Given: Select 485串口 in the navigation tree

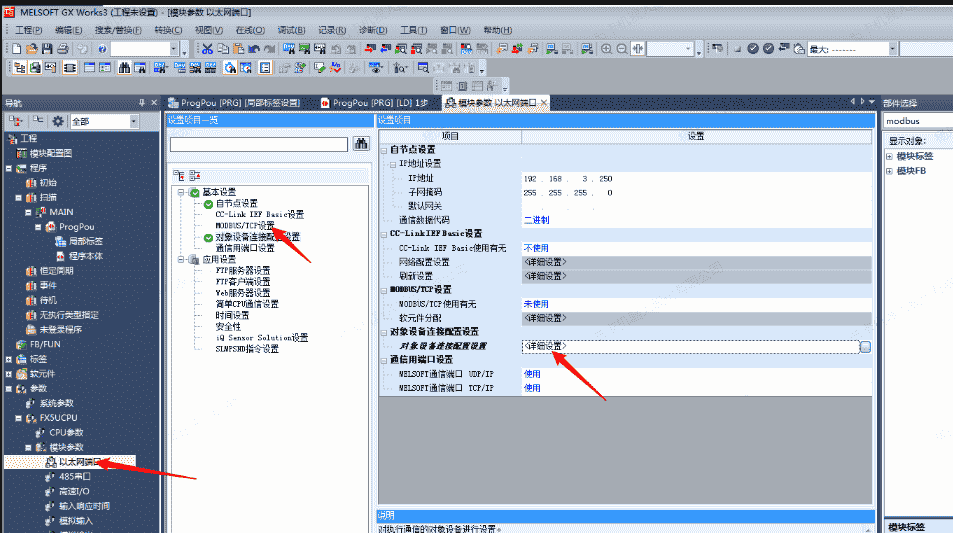Looking at the screenshot, I should (x=75, y=477).
